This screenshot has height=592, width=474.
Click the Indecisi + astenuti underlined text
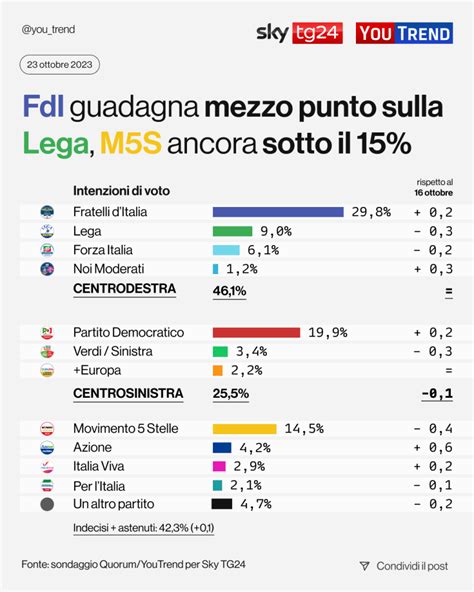click(x=144, y=528)
